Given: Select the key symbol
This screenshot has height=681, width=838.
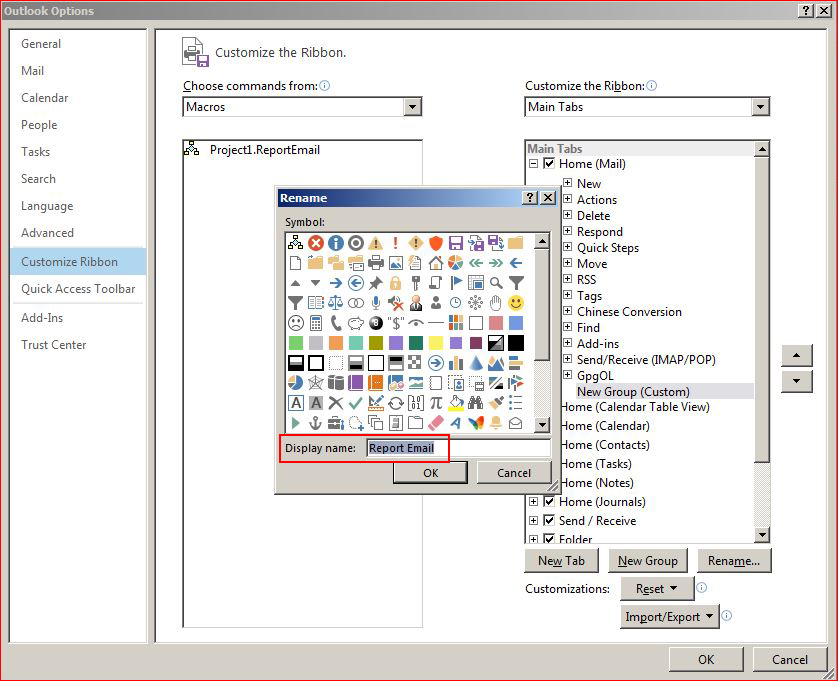Looking at the screenshot, I should pos(416,283).
